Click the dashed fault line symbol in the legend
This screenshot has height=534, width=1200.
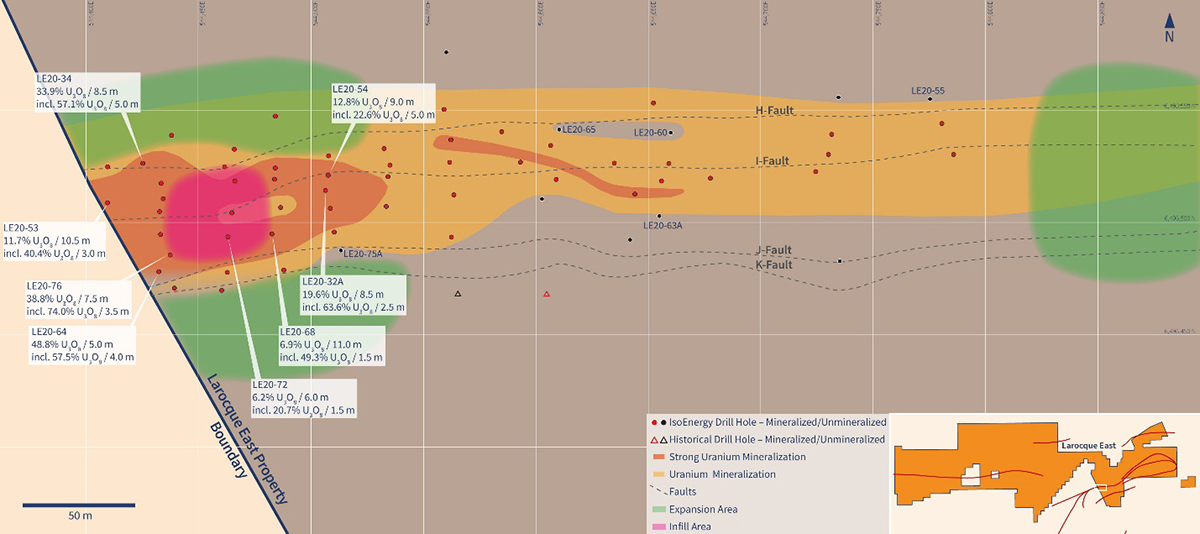(661, 492)
